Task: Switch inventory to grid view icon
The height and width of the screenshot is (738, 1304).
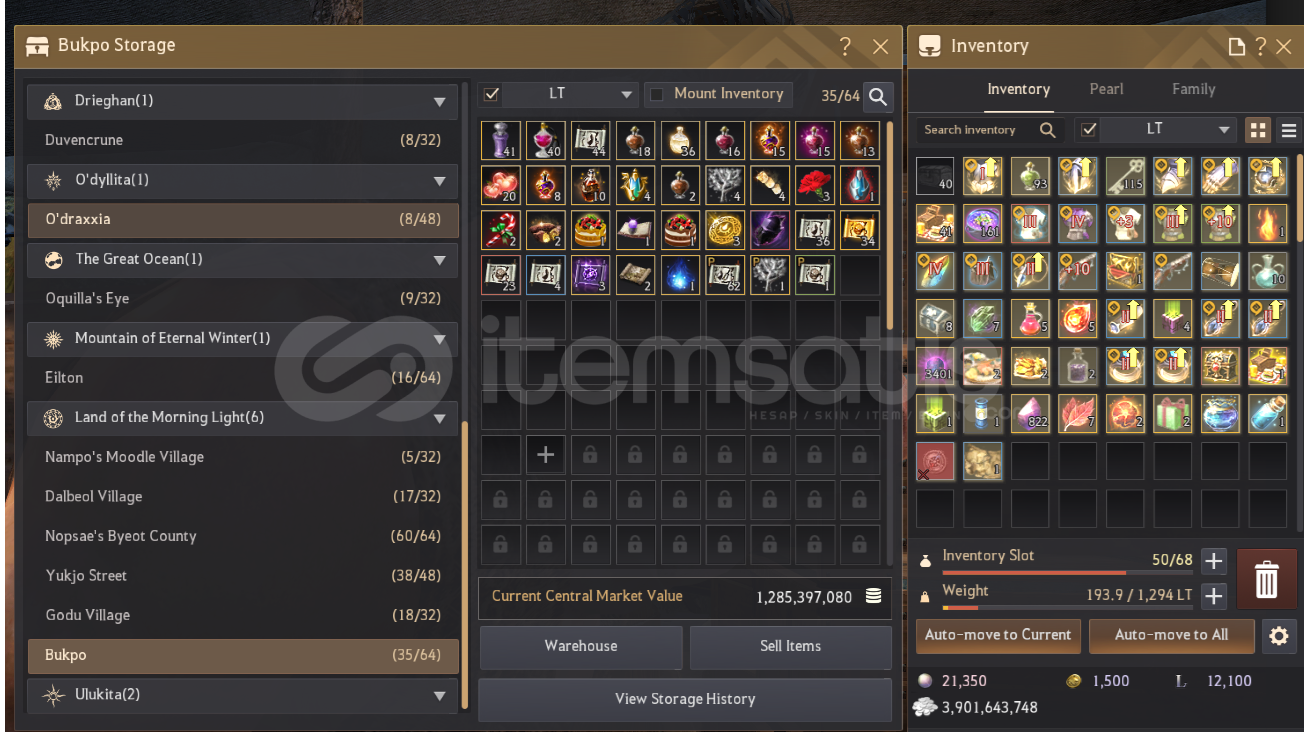Action: pyautogui.click(x=1258, y=130)
